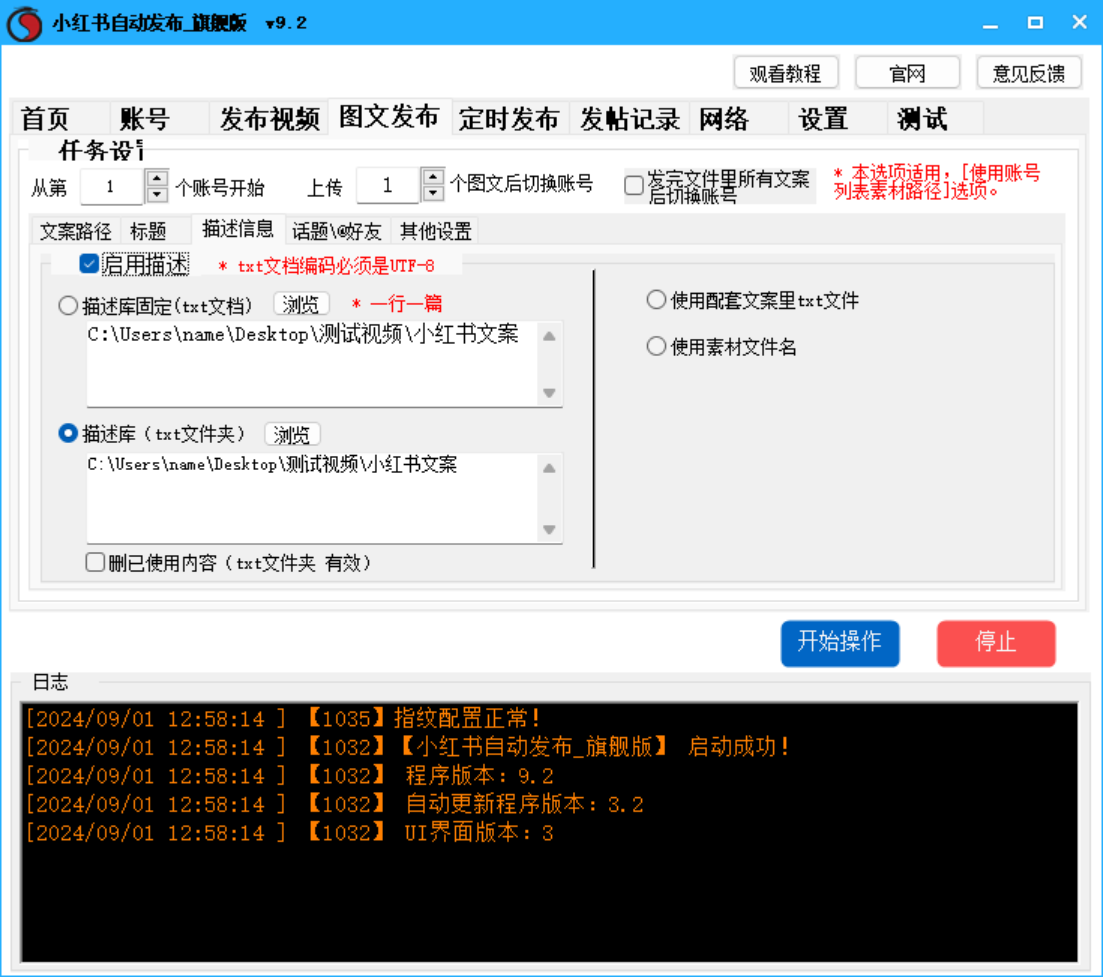Click the 启动成功 log entry

[x=407, y=746]
